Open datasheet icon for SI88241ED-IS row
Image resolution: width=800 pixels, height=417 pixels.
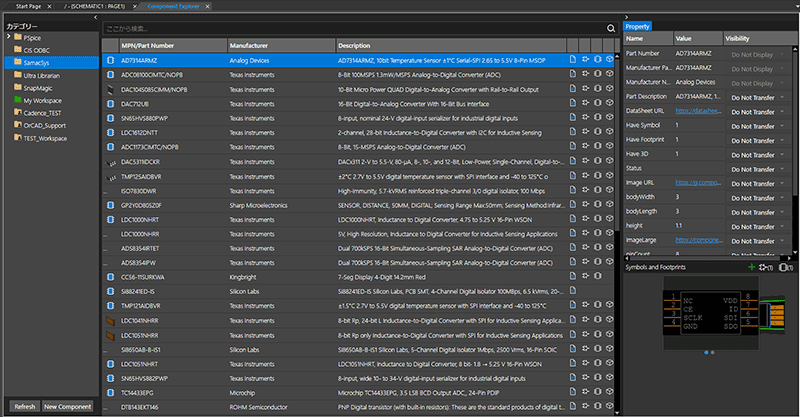coord(572,290)
